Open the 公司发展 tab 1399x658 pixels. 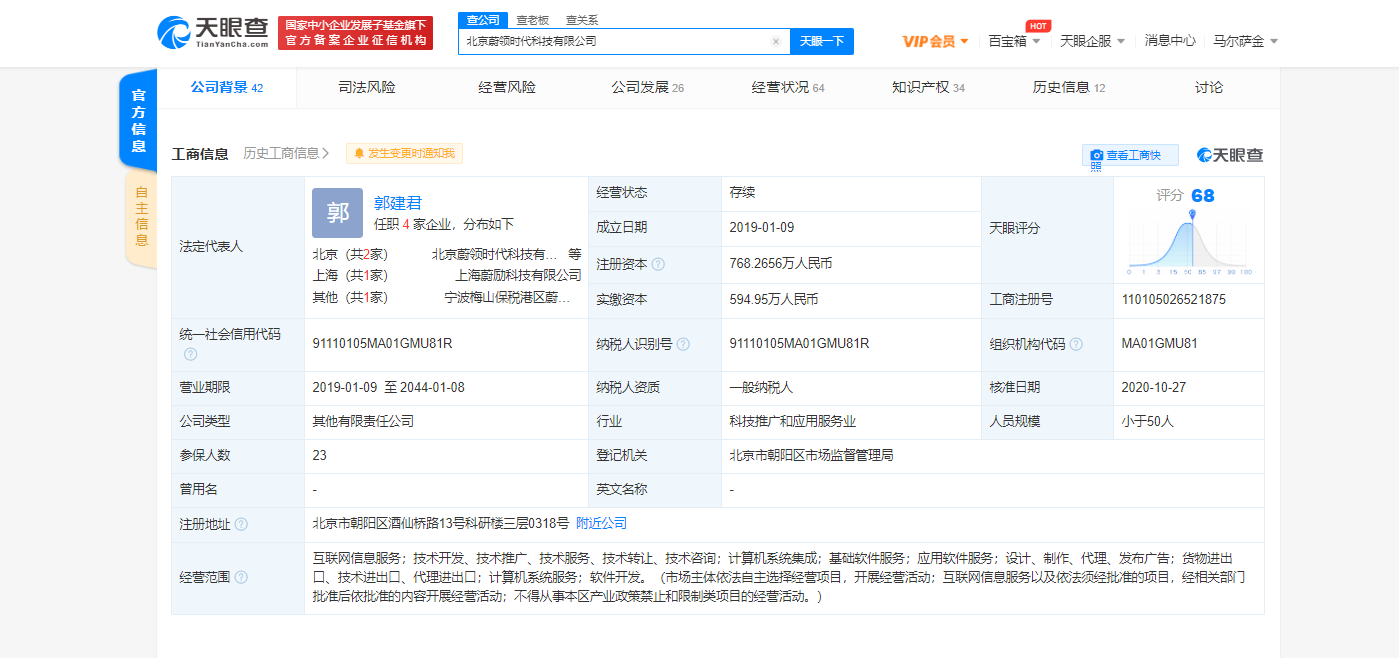647,87
